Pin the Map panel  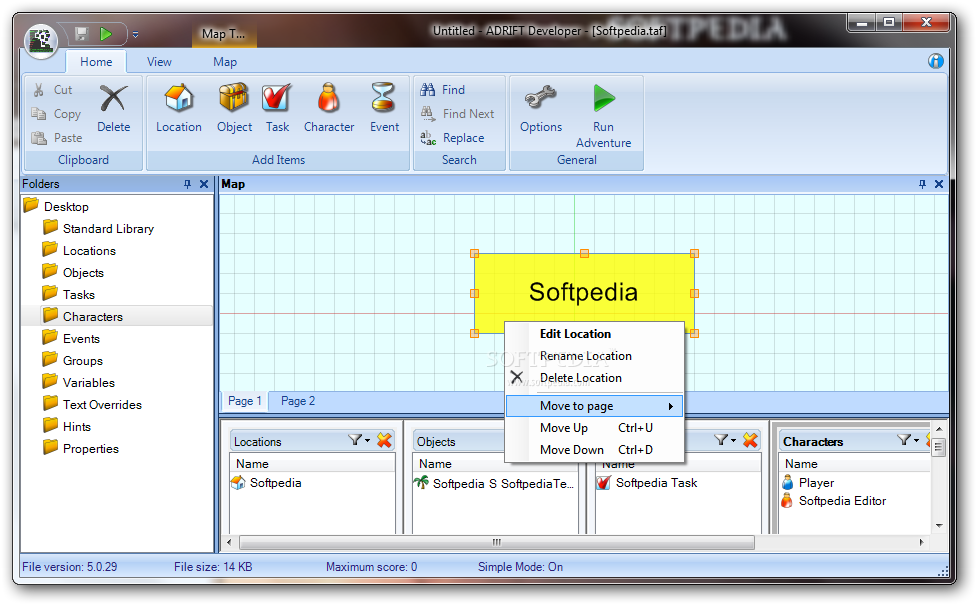pos(922,184)
